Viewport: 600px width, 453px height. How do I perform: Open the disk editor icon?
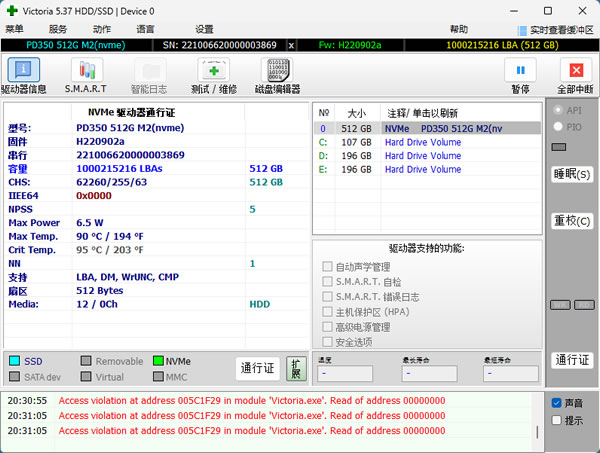278,70
